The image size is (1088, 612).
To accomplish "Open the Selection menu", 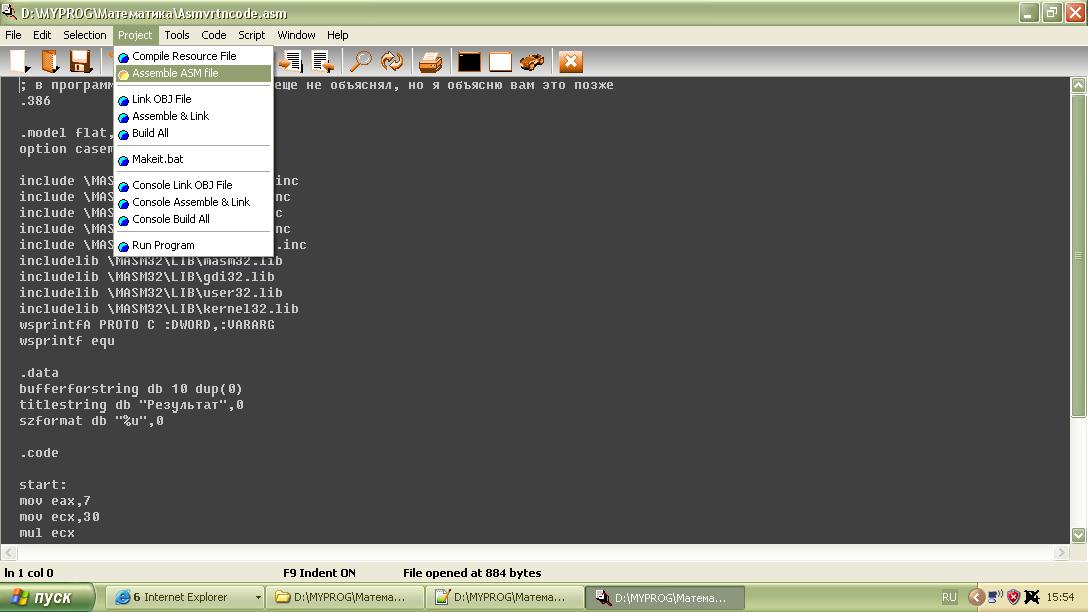I will coord(85,35).
